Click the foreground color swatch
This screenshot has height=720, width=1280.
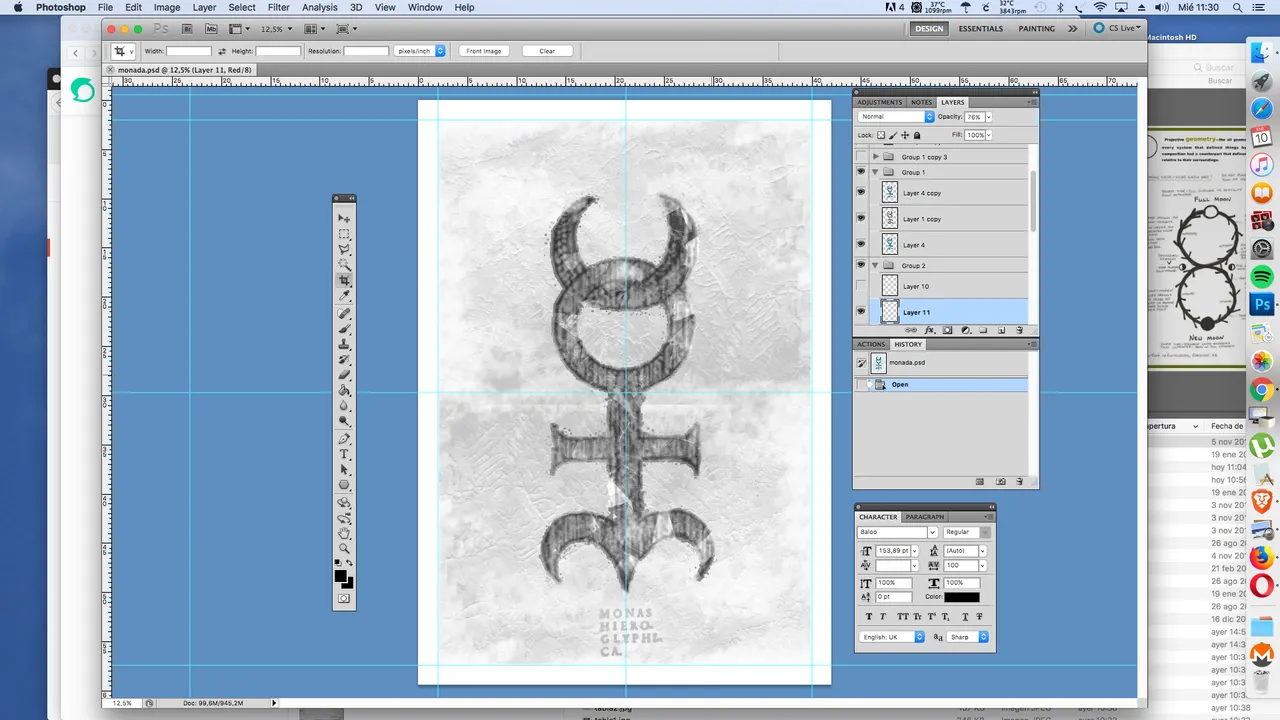click(341, 576)
